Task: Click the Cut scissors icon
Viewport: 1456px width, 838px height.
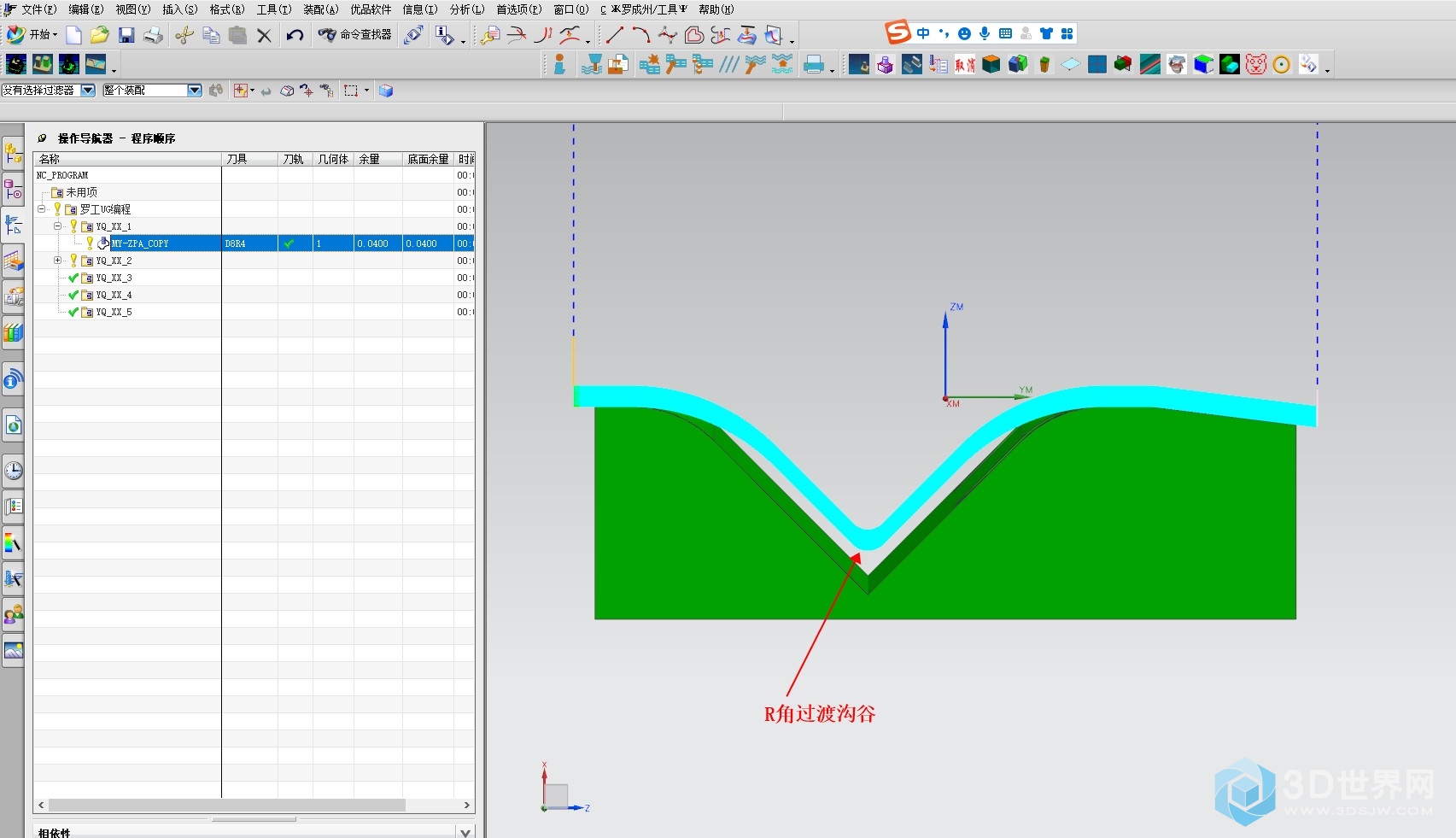Action: pos(184,35)
